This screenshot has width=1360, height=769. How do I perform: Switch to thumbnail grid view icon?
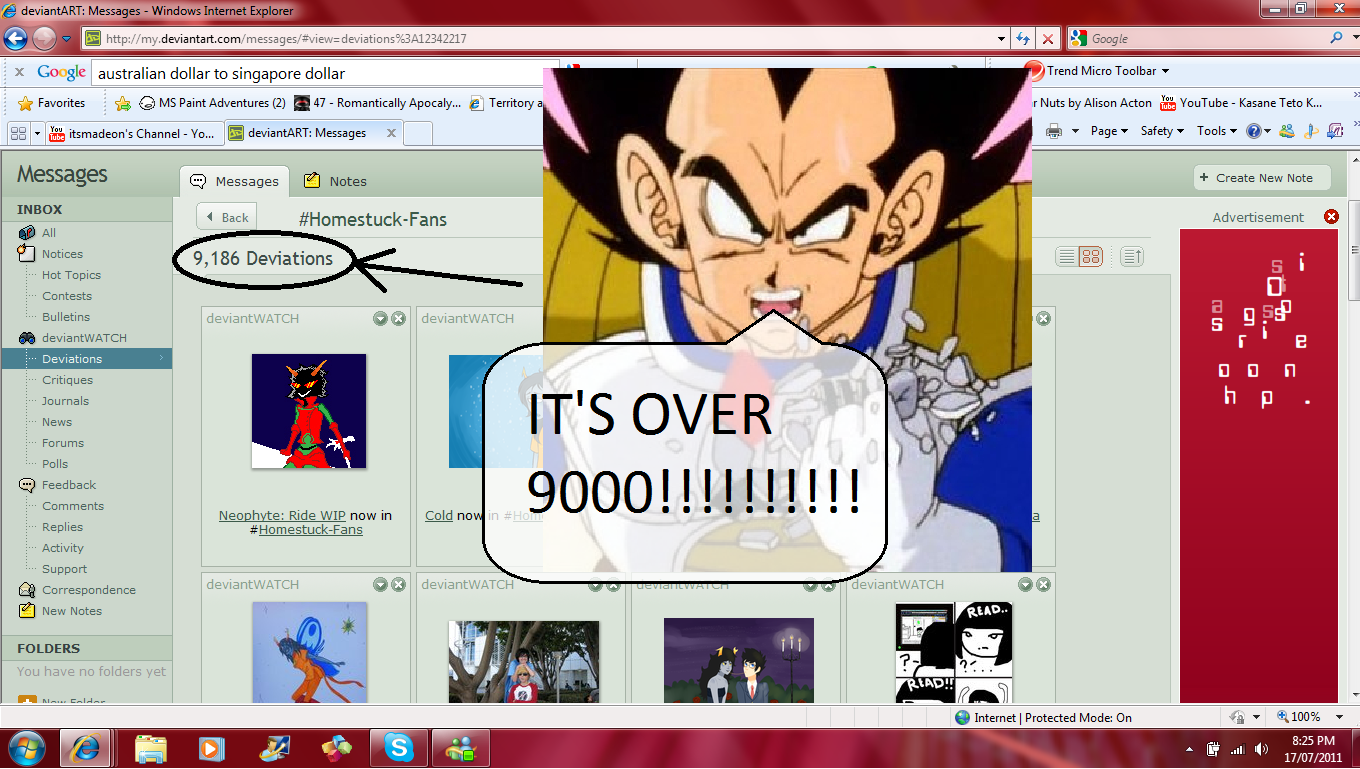pyautogui.click(x=1091, y=257)
